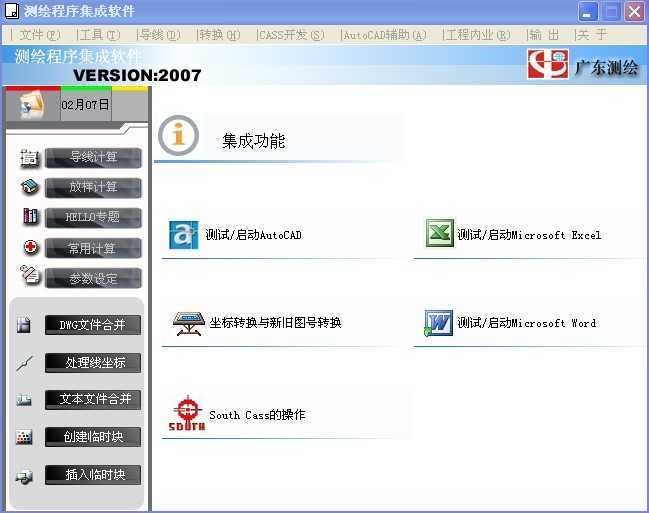Click the South Cass logo icon

187,413
